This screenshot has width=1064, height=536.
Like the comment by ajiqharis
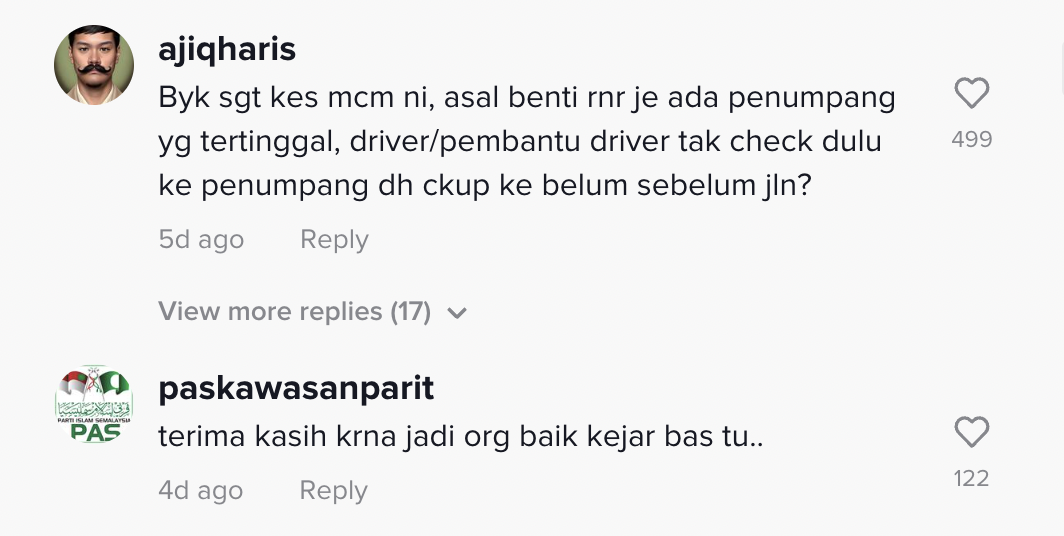[x=971, y=94]
